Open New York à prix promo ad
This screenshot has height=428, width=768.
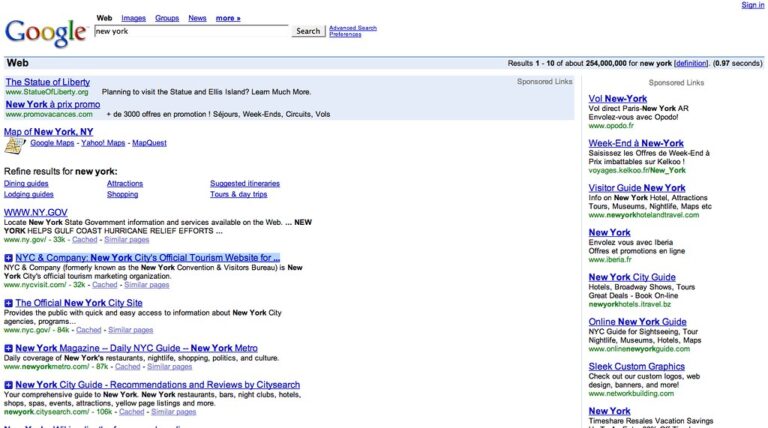tap(53, 104)
